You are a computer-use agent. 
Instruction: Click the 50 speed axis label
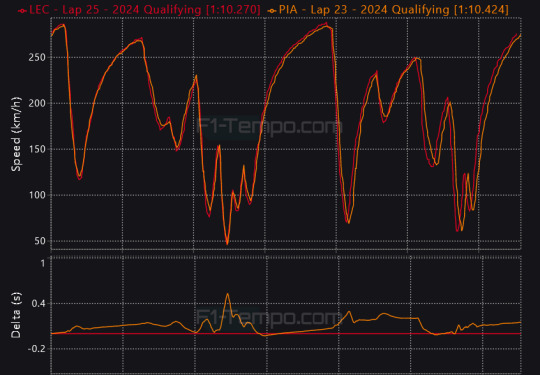coord(39,241)
